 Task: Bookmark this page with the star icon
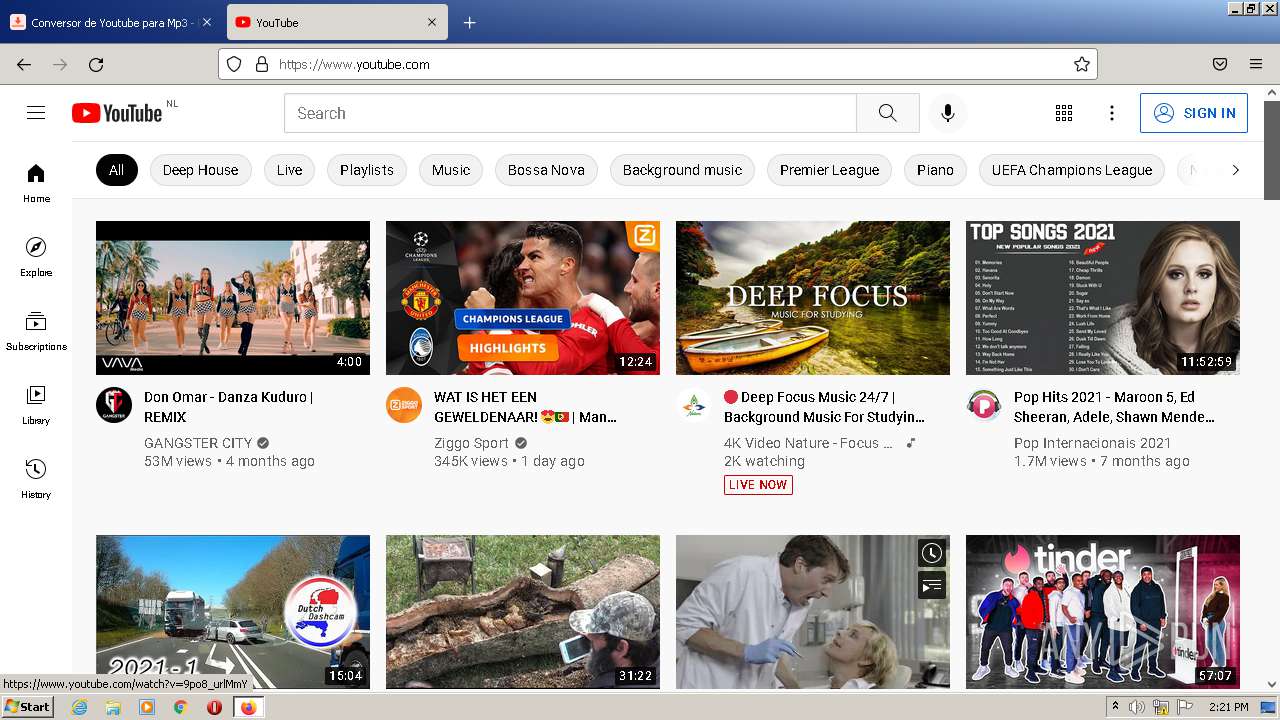1082,64
